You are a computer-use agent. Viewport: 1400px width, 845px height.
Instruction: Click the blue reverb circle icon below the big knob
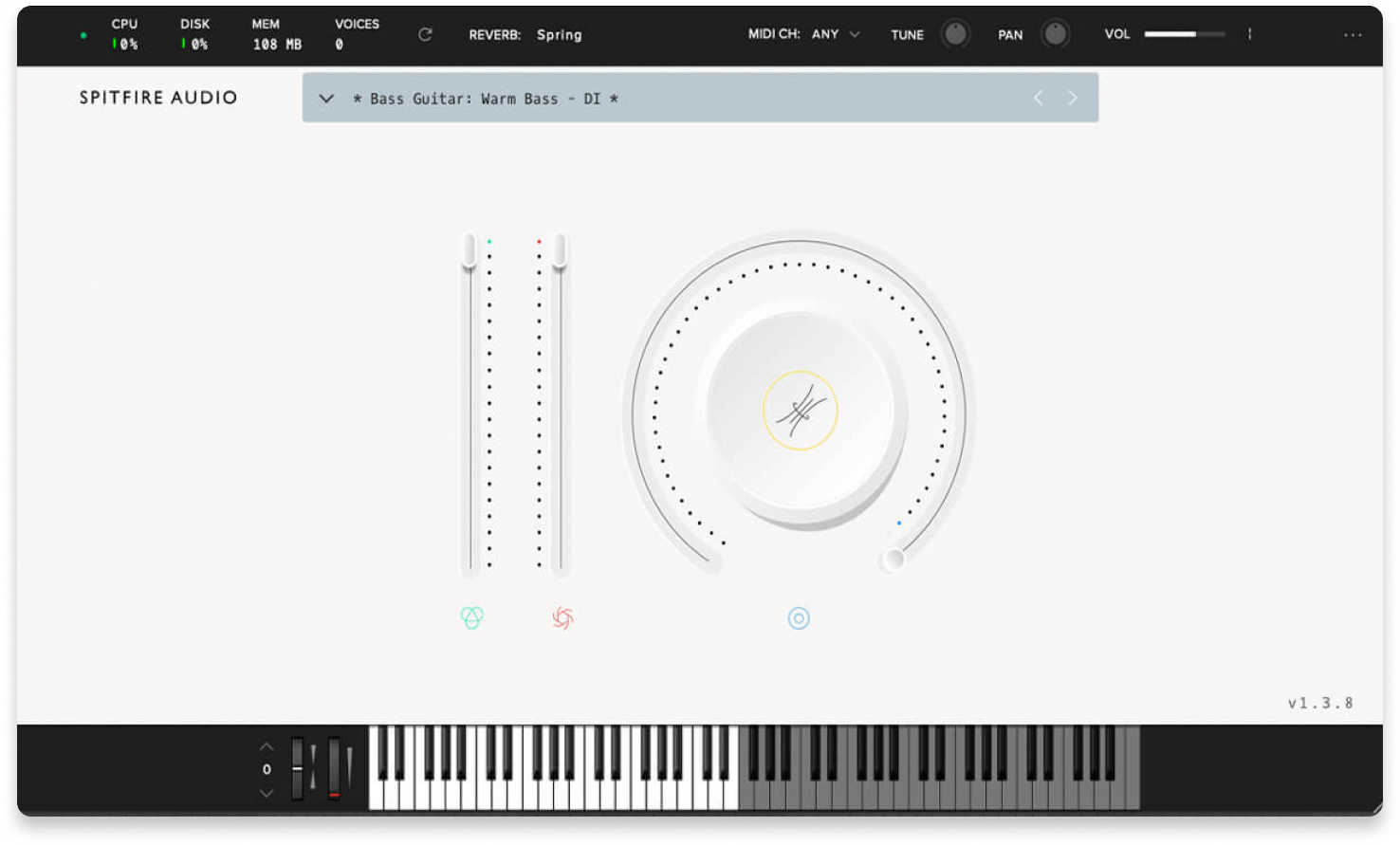click(x=799, y=618)
